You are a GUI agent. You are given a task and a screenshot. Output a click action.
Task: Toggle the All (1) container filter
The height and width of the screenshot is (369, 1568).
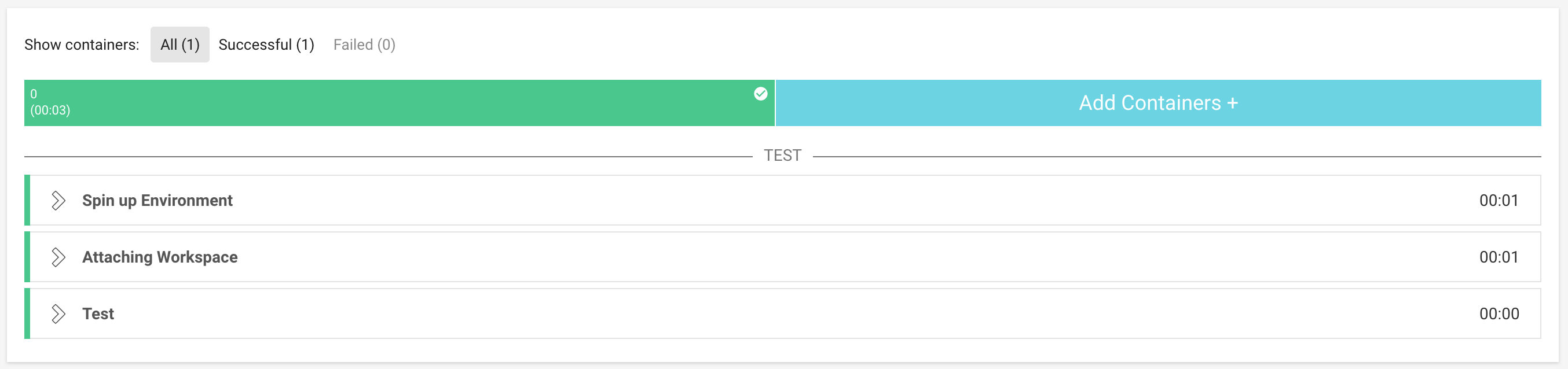point(179,44)
